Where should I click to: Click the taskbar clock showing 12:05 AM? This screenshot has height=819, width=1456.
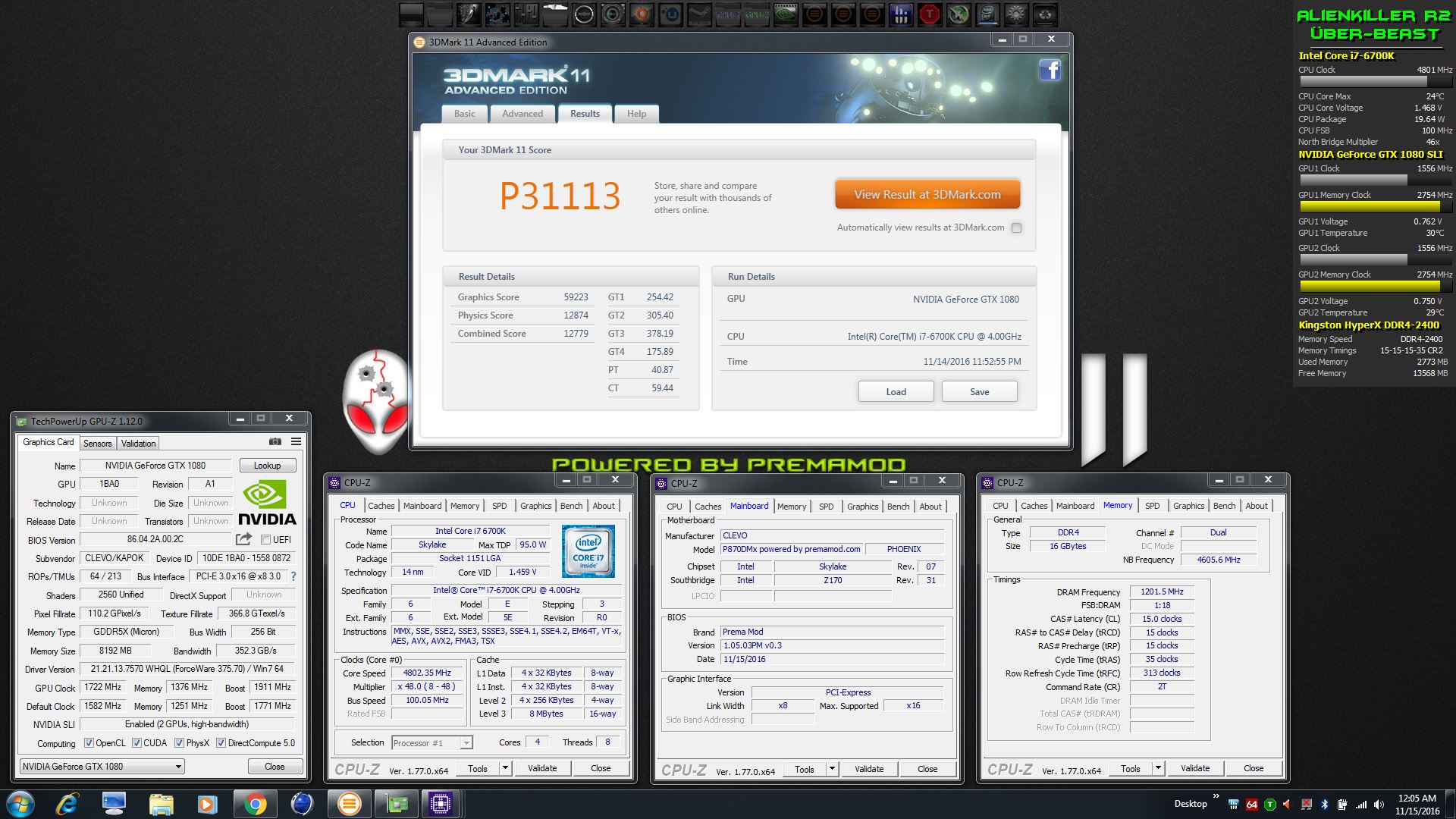click(x=1417, y=804)
